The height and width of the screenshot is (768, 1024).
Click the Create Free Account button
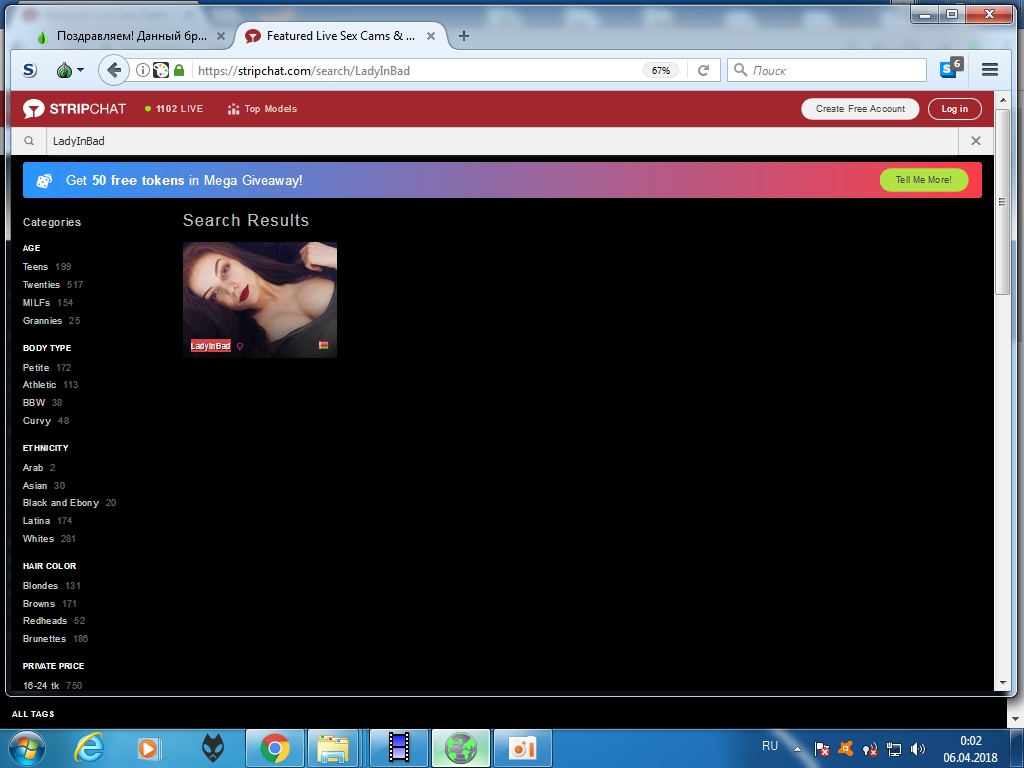click(x=859, y=109)
